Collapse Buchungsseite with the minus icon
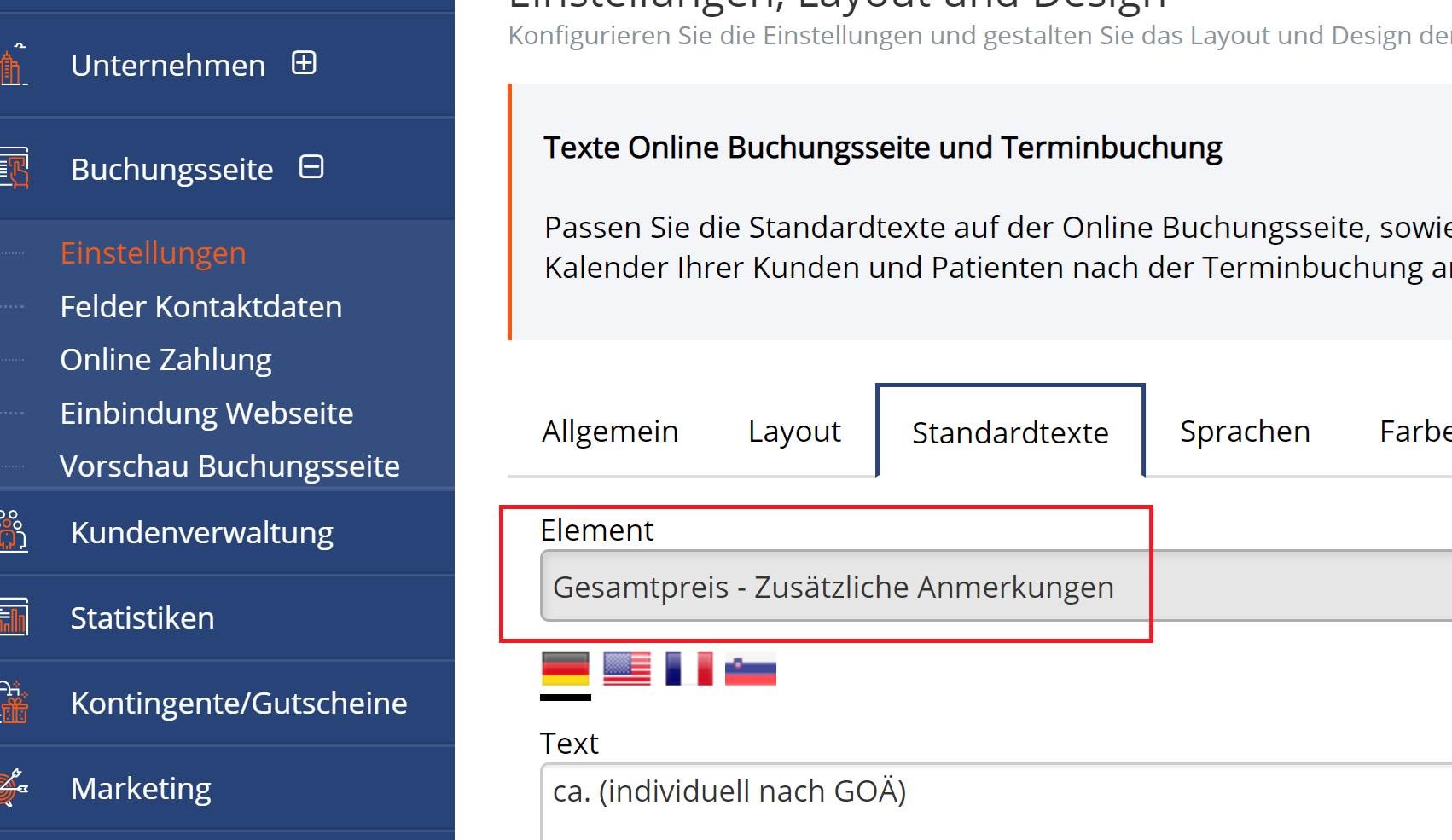Viewport: 1452px width, 840px height. (x=311, y=167)
